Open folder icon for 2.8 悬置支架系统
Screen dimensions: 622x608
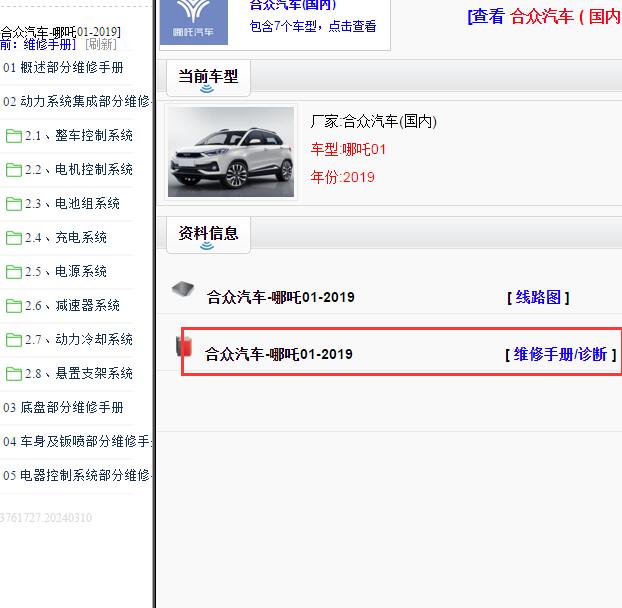[14, 374]
